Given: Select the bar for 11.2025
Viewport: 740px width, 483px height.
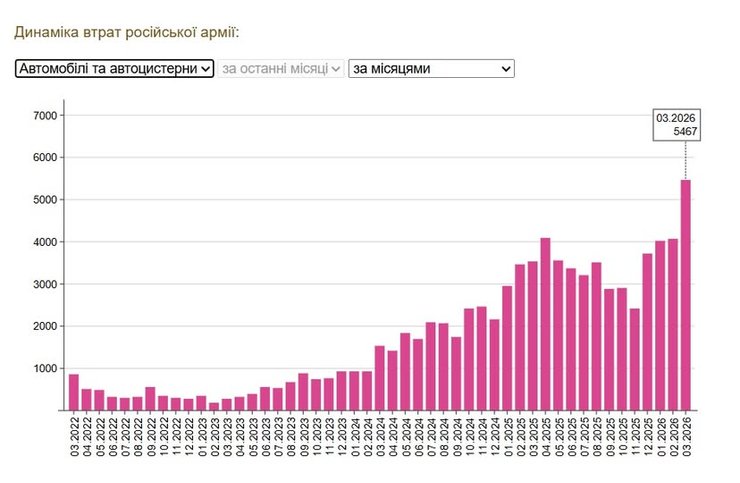Looking at the screenshot, I should point(634,359).
